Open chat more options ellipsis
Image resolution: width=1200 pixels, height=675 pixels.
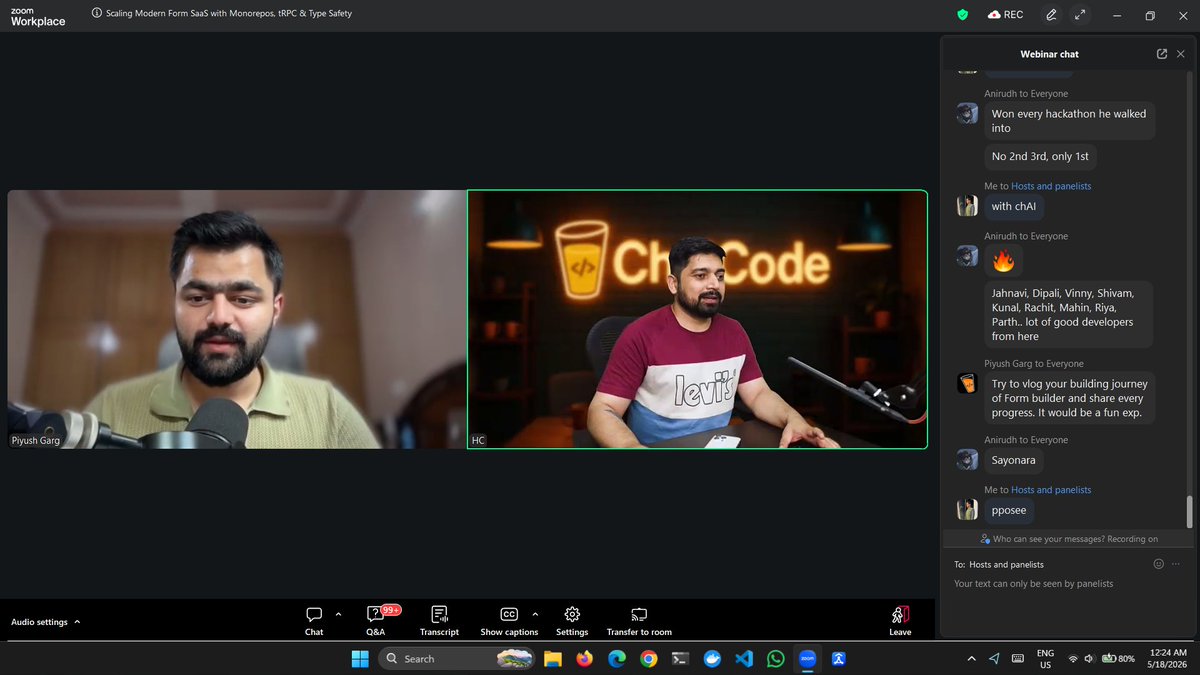[x=1176, y=564]
